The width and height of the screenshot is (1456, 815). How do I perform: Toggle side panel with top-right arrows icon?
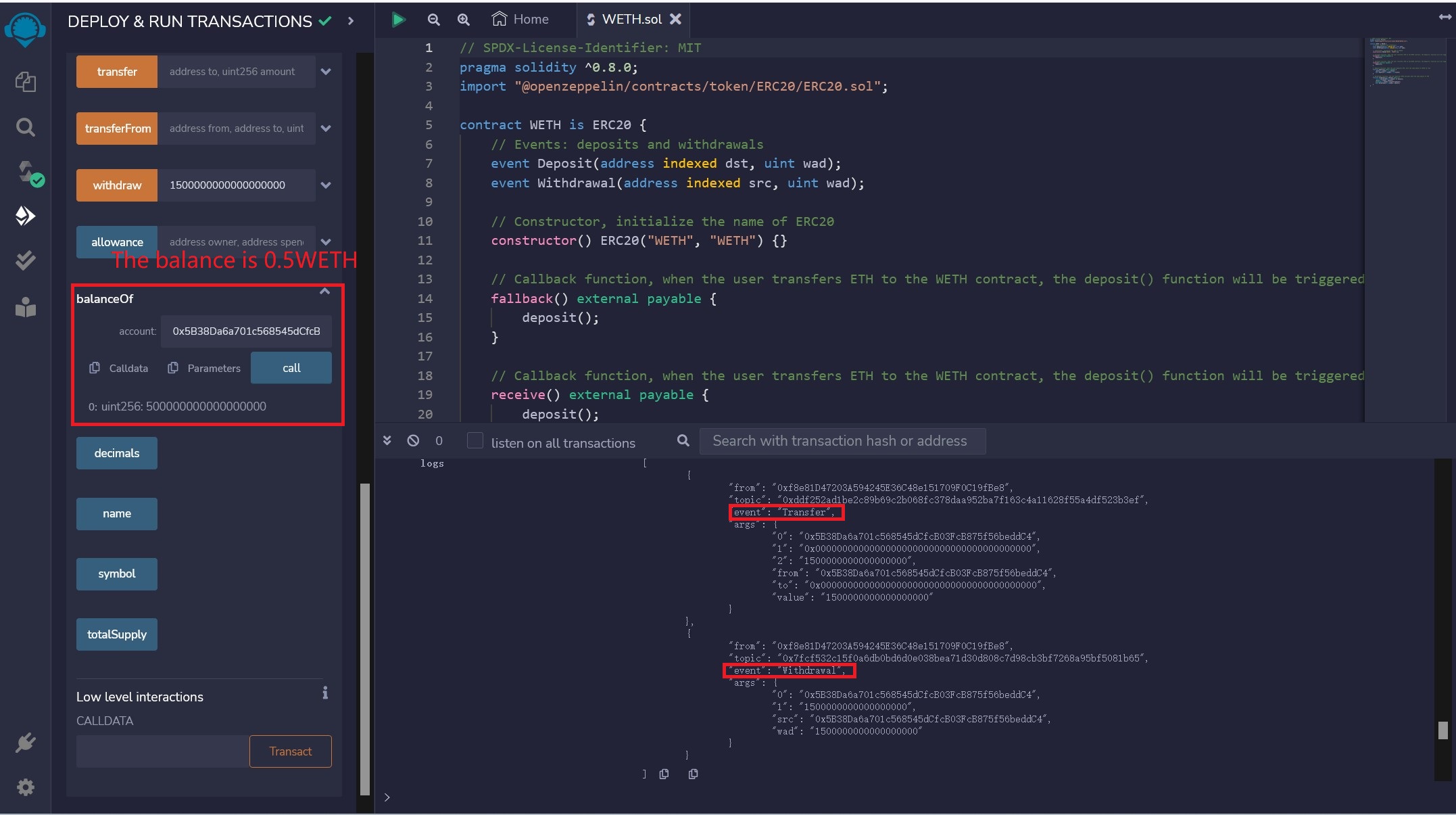[x=1445, y=18]
